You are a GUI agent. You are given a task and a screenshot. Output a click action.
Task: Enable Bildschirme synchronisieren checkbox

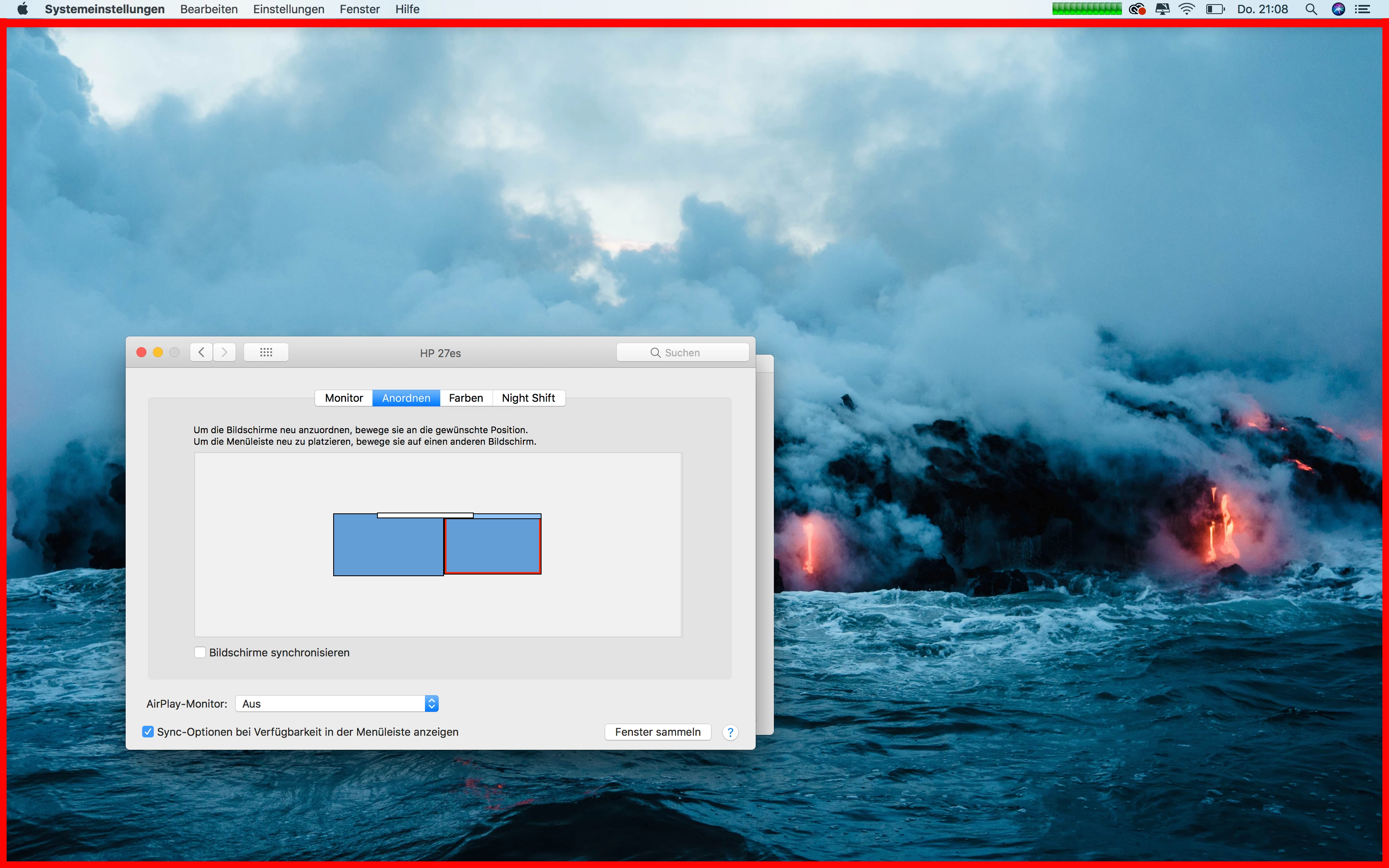[200, 652]
